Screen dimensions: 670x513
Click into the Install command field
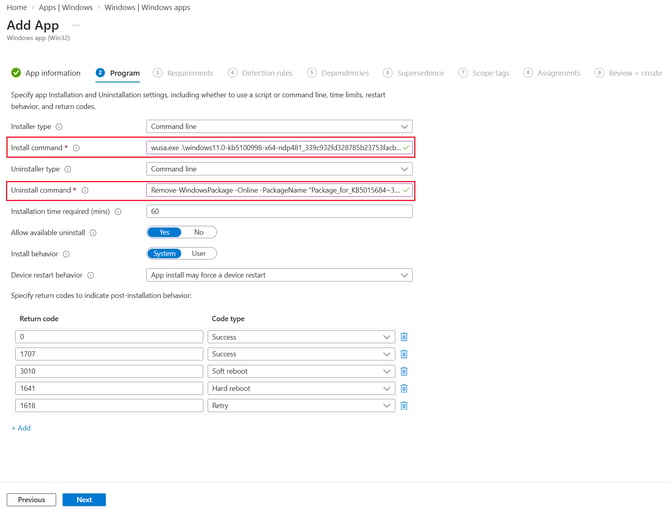point(279,148)
